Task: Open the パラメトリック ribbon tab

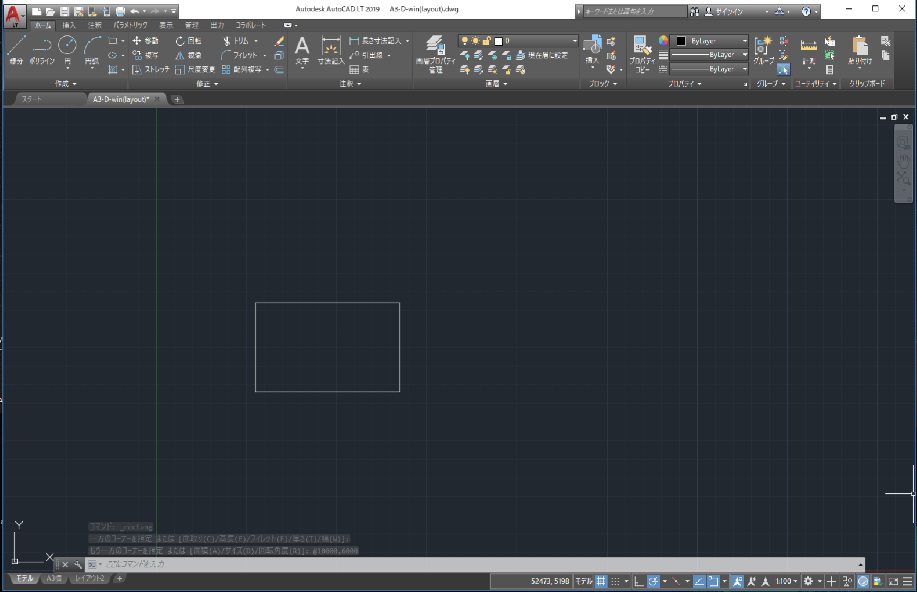Action: (x=130, y=25)
